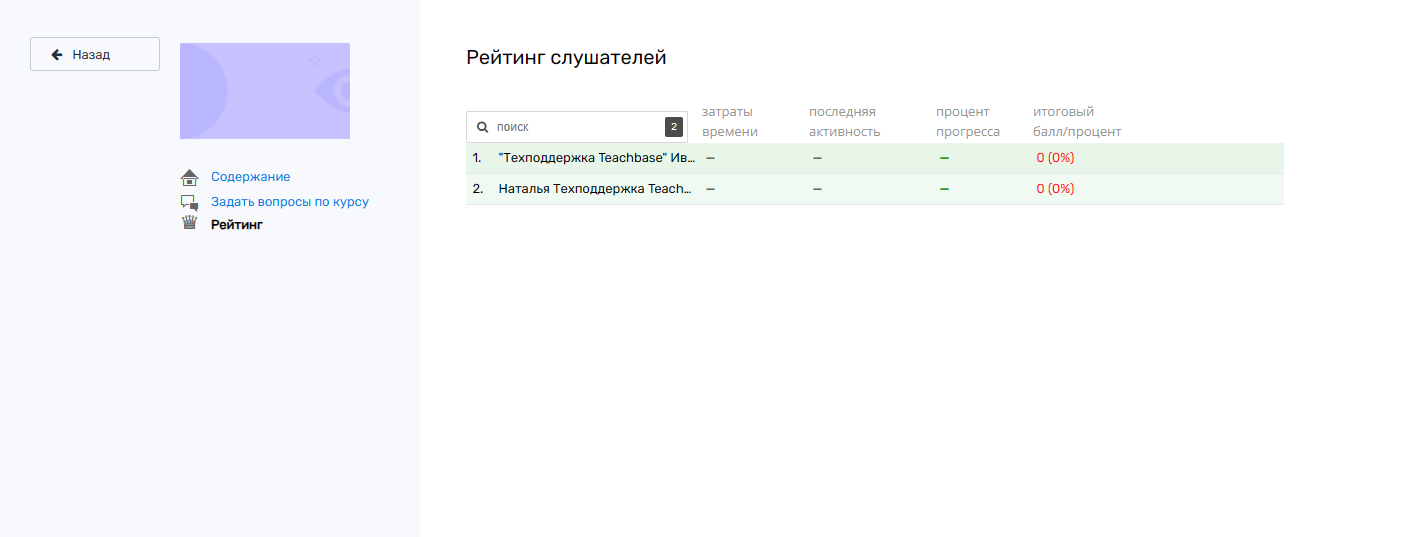This screenshot has height=537, width=1402.
Task: Click 0 (0%) score in row 2
Action: click(1055, 189)
